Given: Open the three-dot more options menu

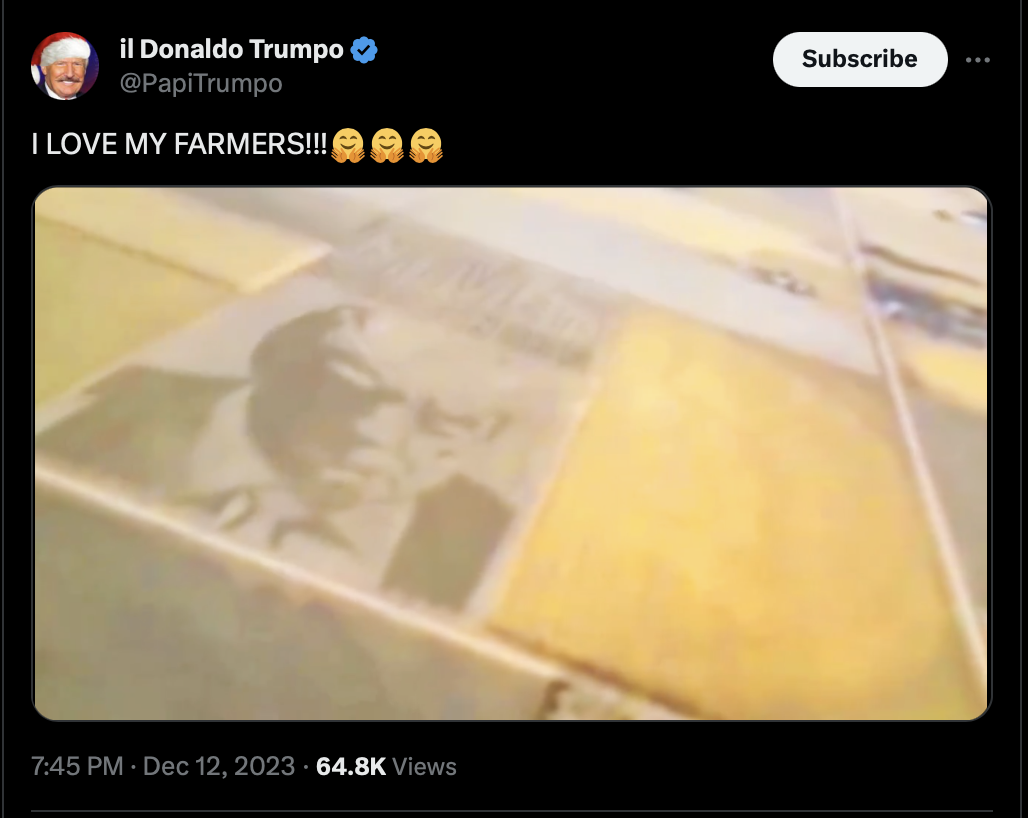Looking at the screenshot, I should pyautogui.click(x=978, y=60).
